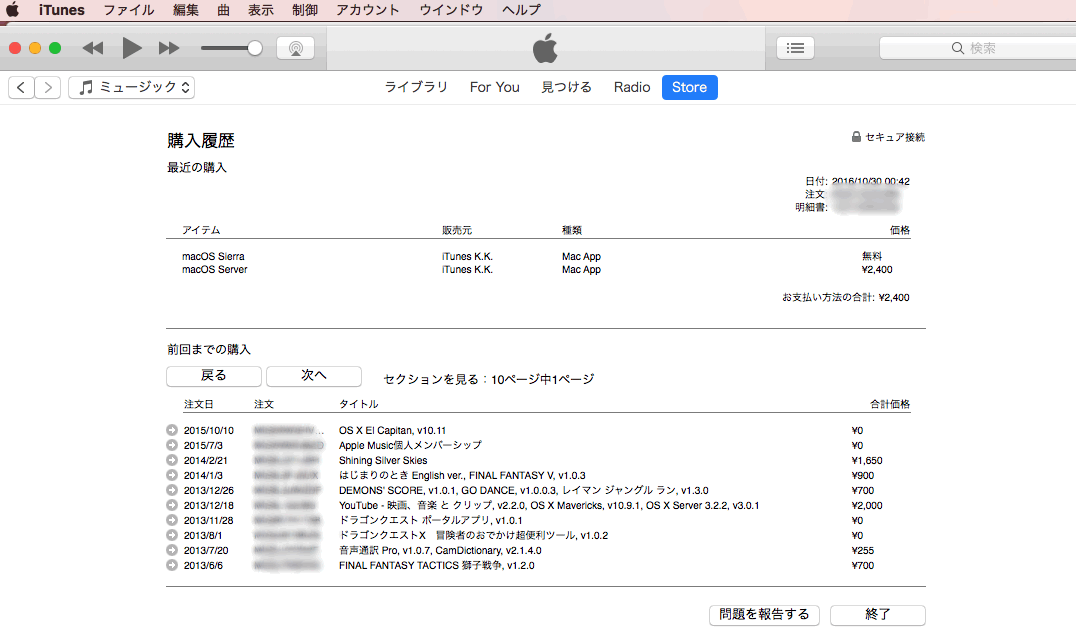Expand arrow for the 2015/10/10 order
The image size is (1076, 635).
(x=172, y=430)
